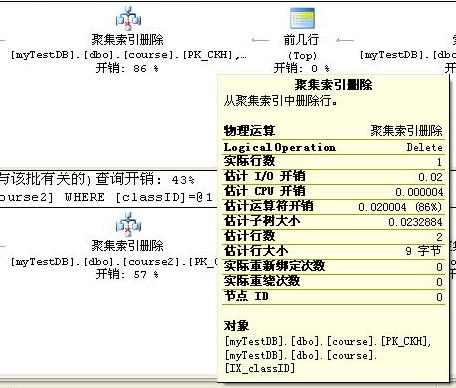456x388 pixels.
Task: Click the 开销: 86 % cost label
Action: coord(127,68)
